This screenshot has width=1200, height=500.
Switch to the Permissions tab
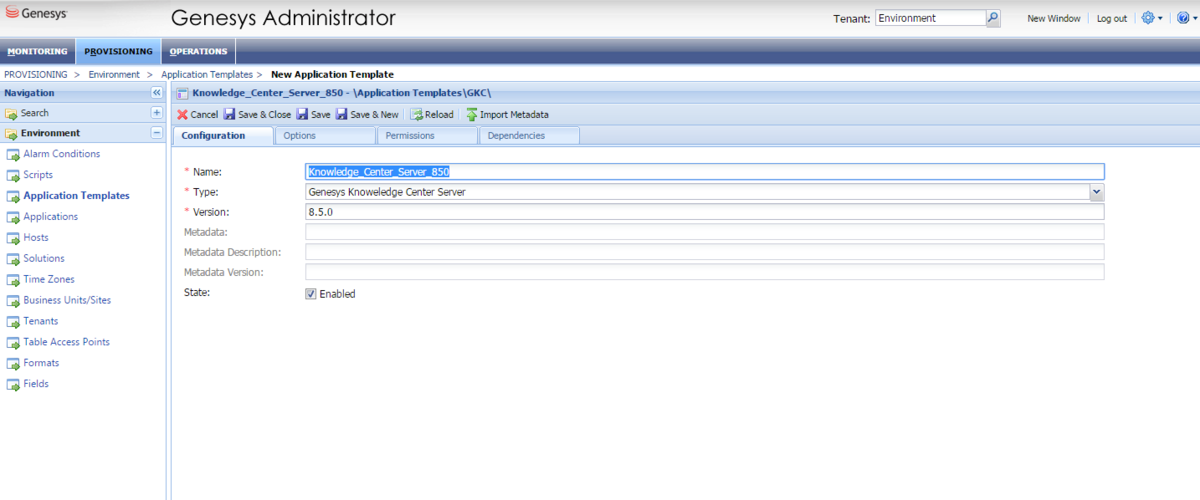coord(427,136)
